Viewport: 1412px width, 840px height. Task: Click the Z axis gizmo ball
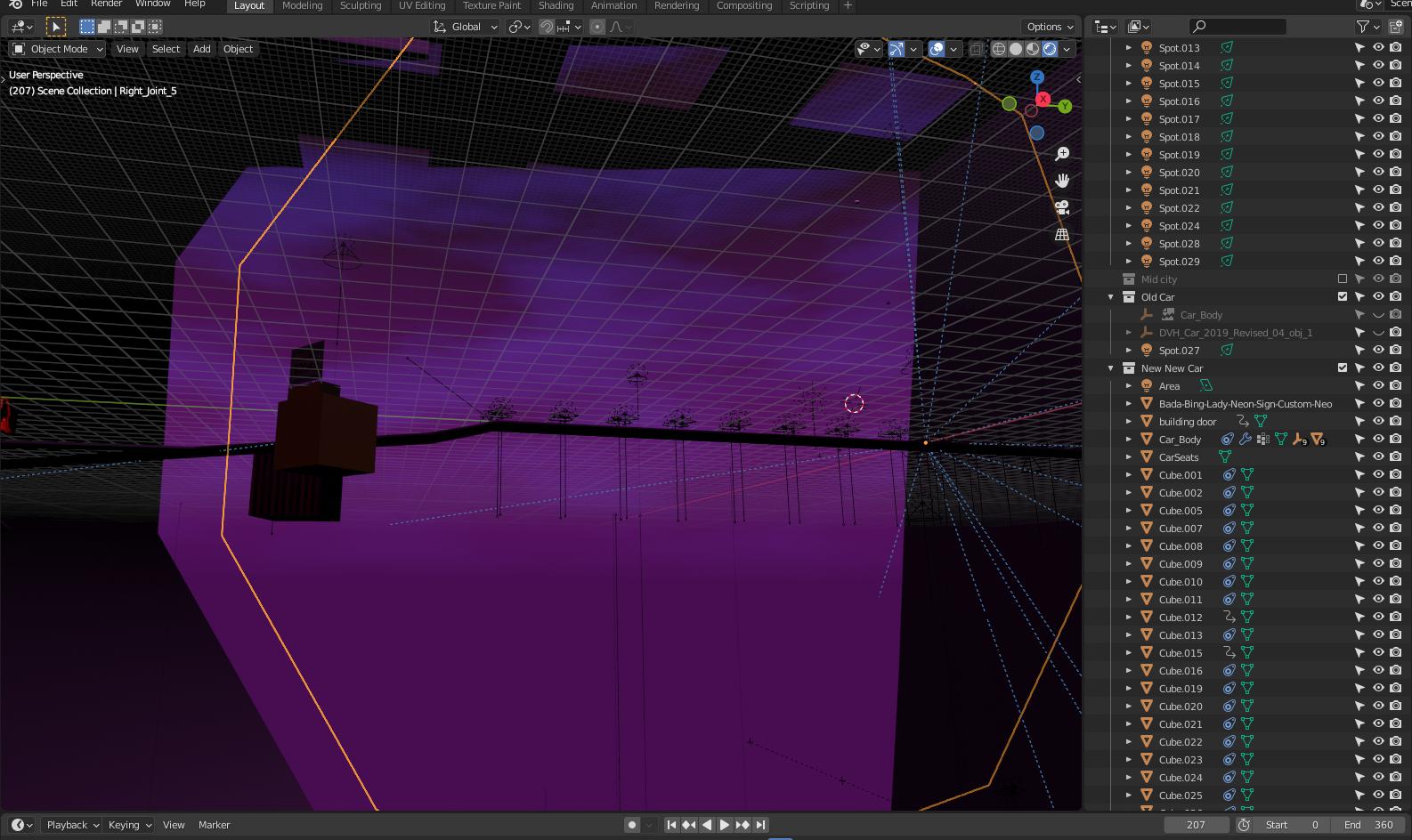[x=1037, y=77]
